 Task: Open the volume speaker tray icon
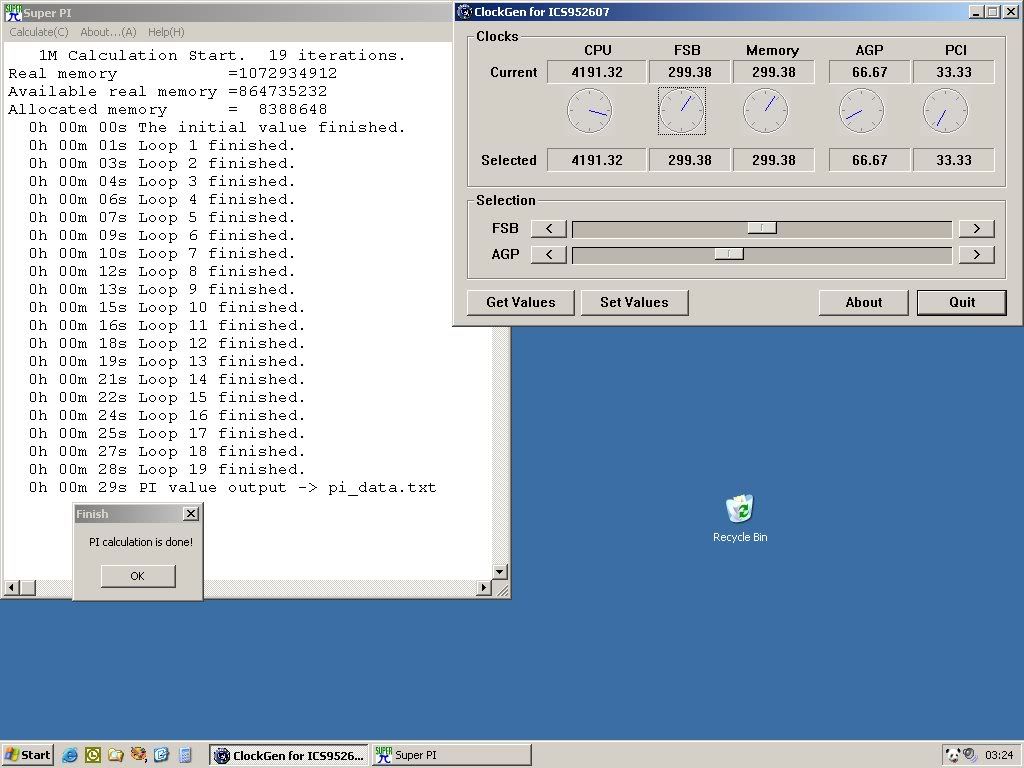(969, 755)
